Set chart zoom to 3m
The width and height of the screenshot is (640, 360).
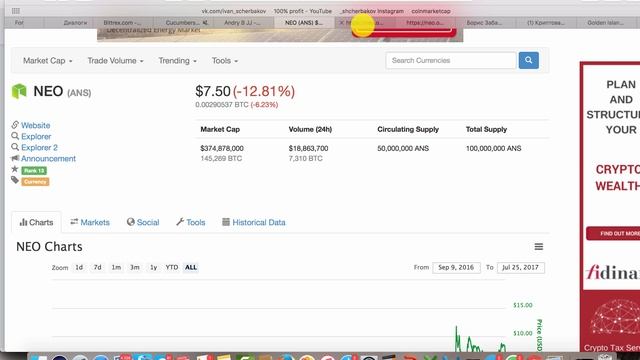coord(135,267)
